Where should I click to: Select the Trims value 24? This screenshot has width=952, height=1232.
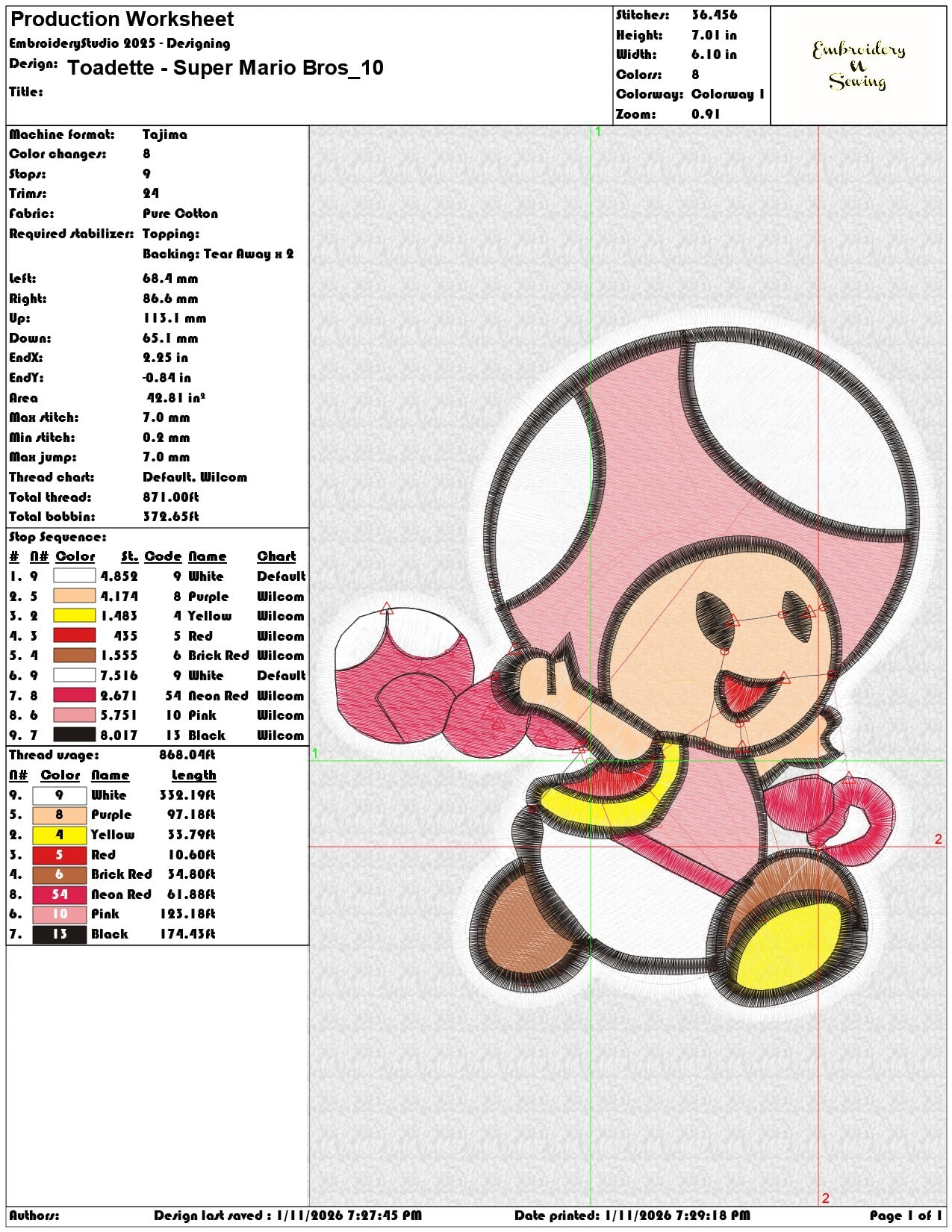click(x=151, y=193)
